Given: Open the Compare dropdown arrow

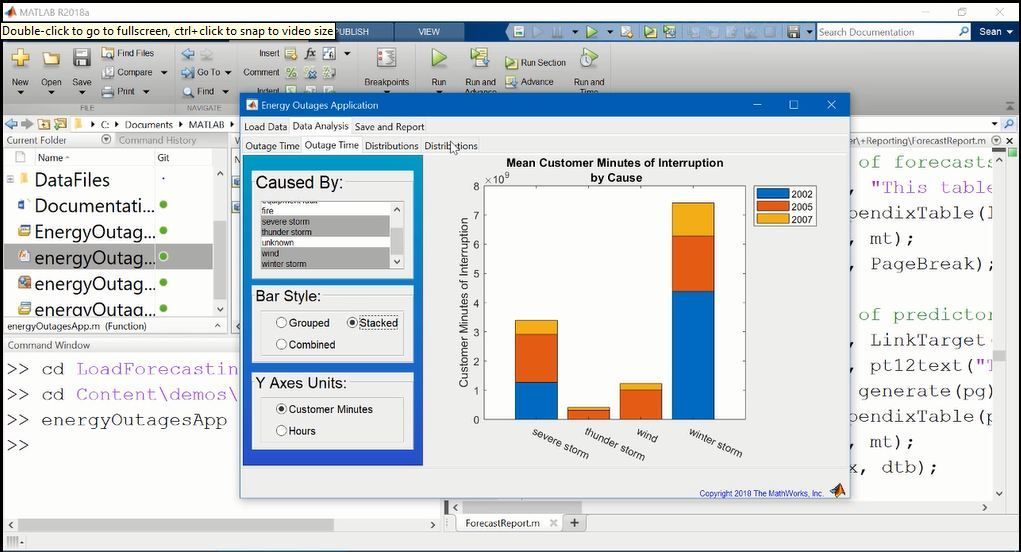Looking at the screenshot, I should 164,72.
